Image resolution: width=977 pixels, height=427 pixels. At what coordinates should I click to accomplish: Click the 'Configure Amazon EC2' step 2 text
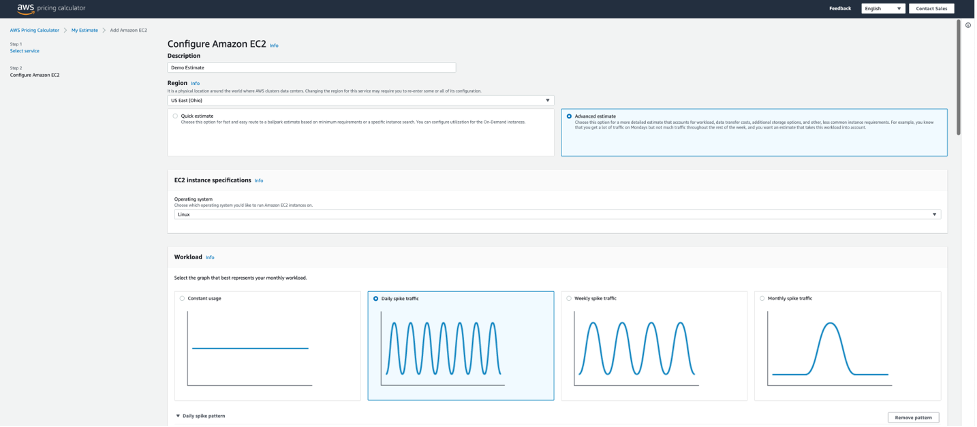[x=35, y=75]
